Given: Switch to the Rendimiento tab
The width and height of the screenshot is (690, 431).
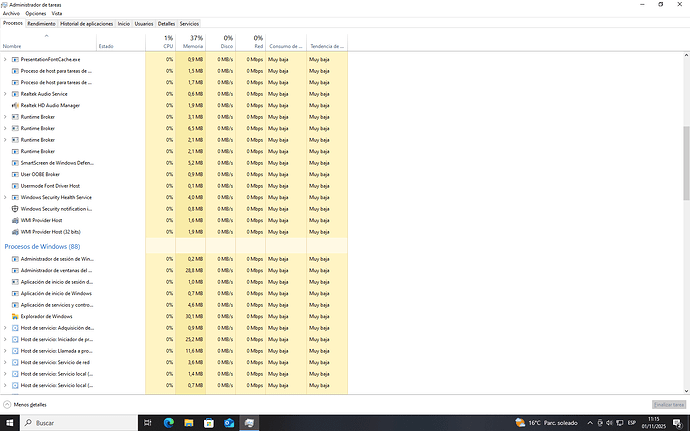Looking at the screenshot, I should point(41,23).
